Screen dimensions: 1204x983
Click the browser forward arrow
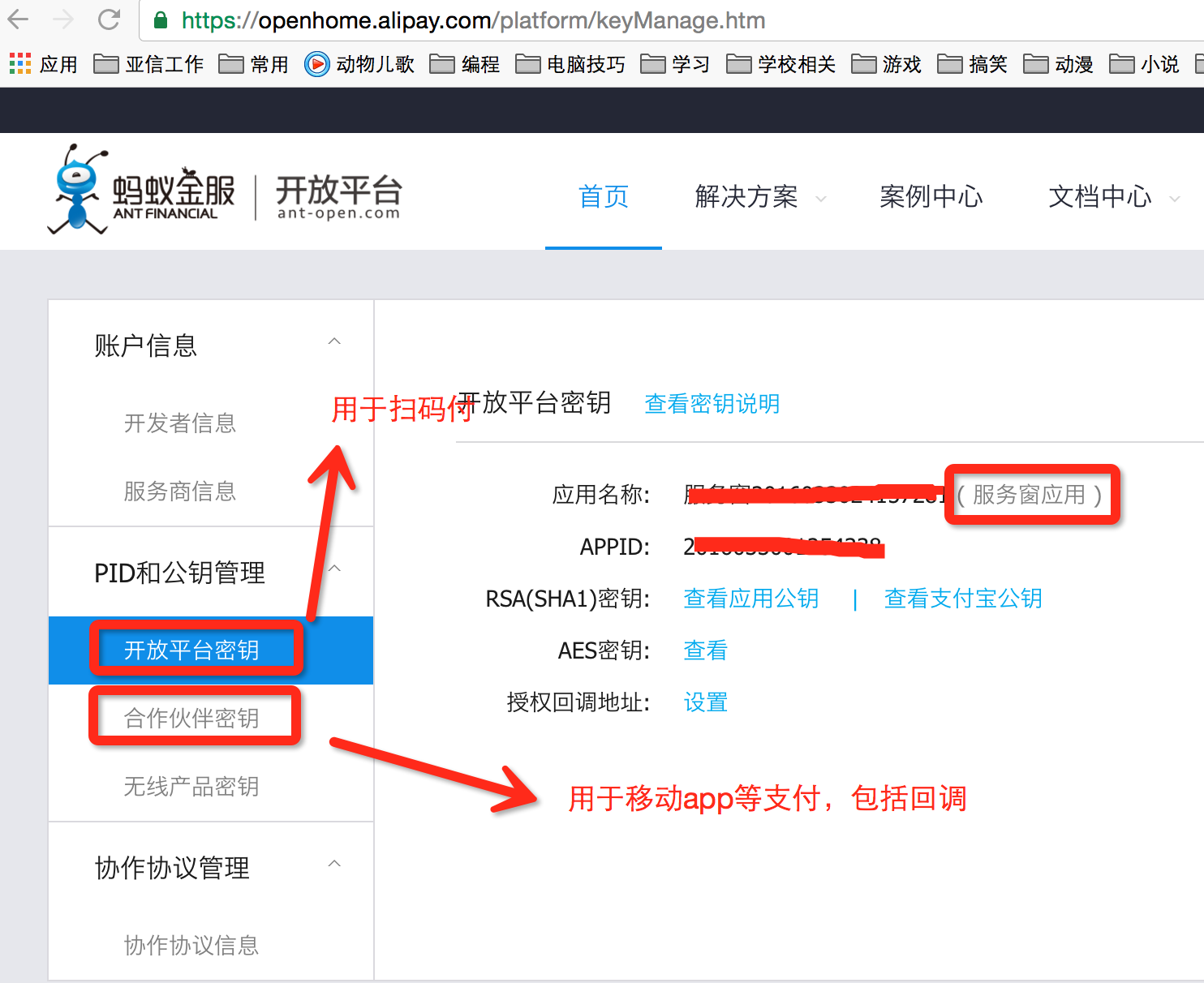coord(63,19)
